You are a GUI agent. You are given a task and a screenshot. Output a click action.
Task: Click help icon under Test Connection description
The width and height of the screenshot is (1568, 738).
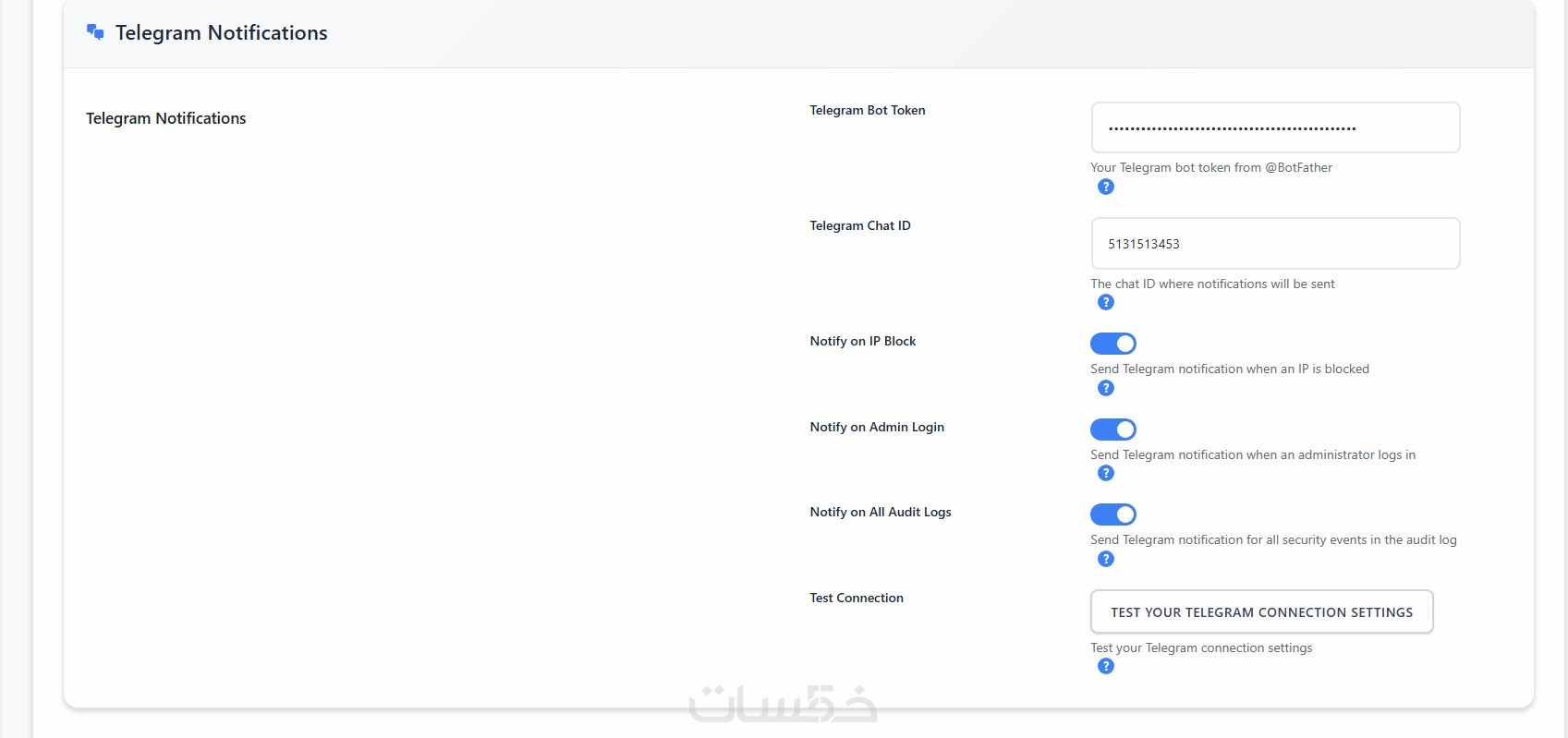[1105, 666]
